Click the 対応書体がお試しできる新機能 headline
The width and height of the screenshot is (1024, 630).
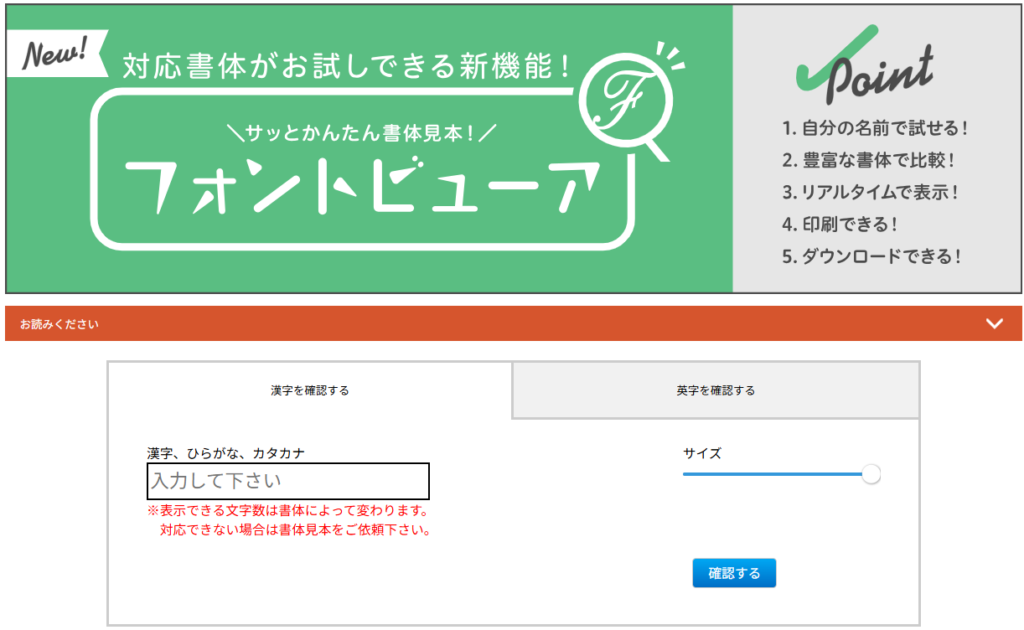(347, 67)
